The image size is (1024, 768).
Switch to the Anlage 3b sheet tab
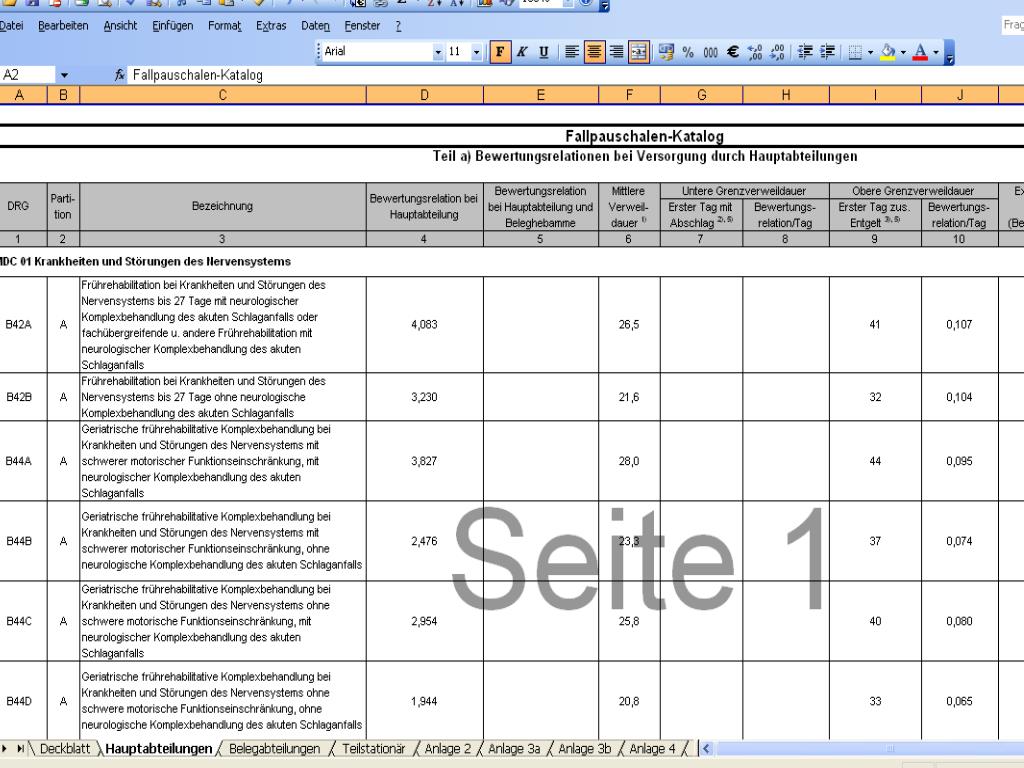(584, 748)
